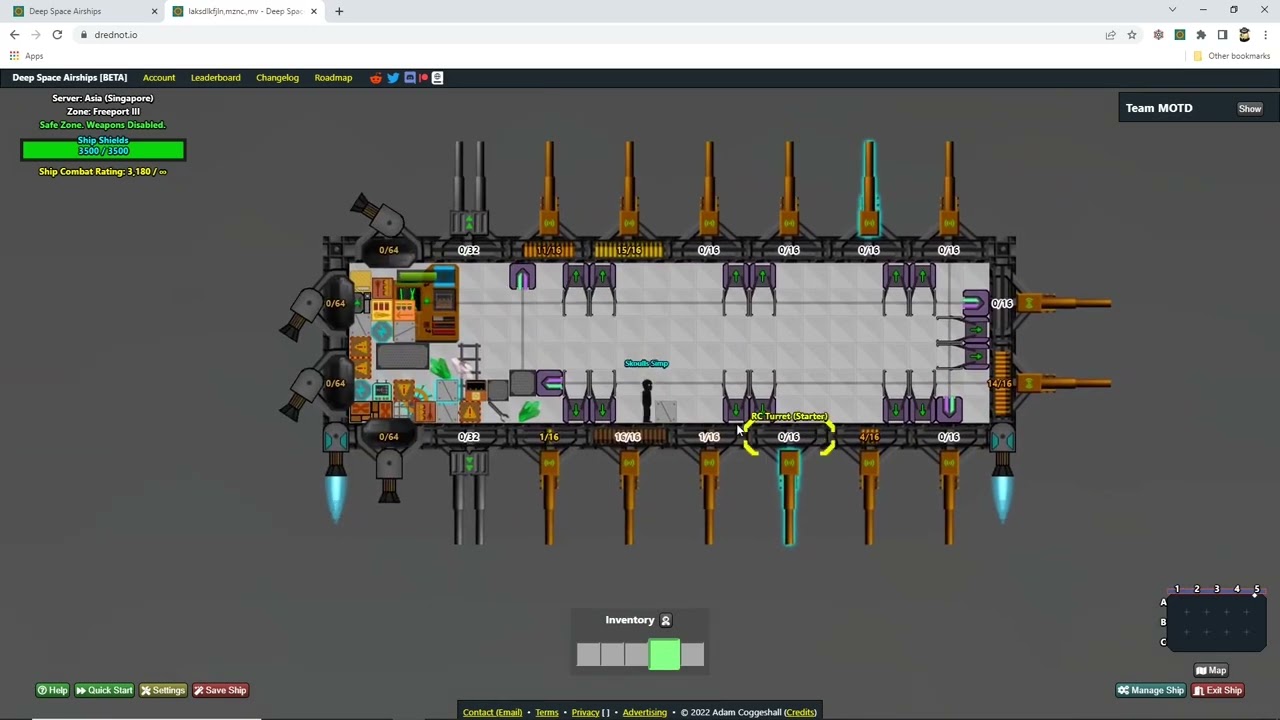The width and height of the screenshot is (1280, 720).
Task: Click the 4/16 ammo hatch label
Action: pos(869,437)
